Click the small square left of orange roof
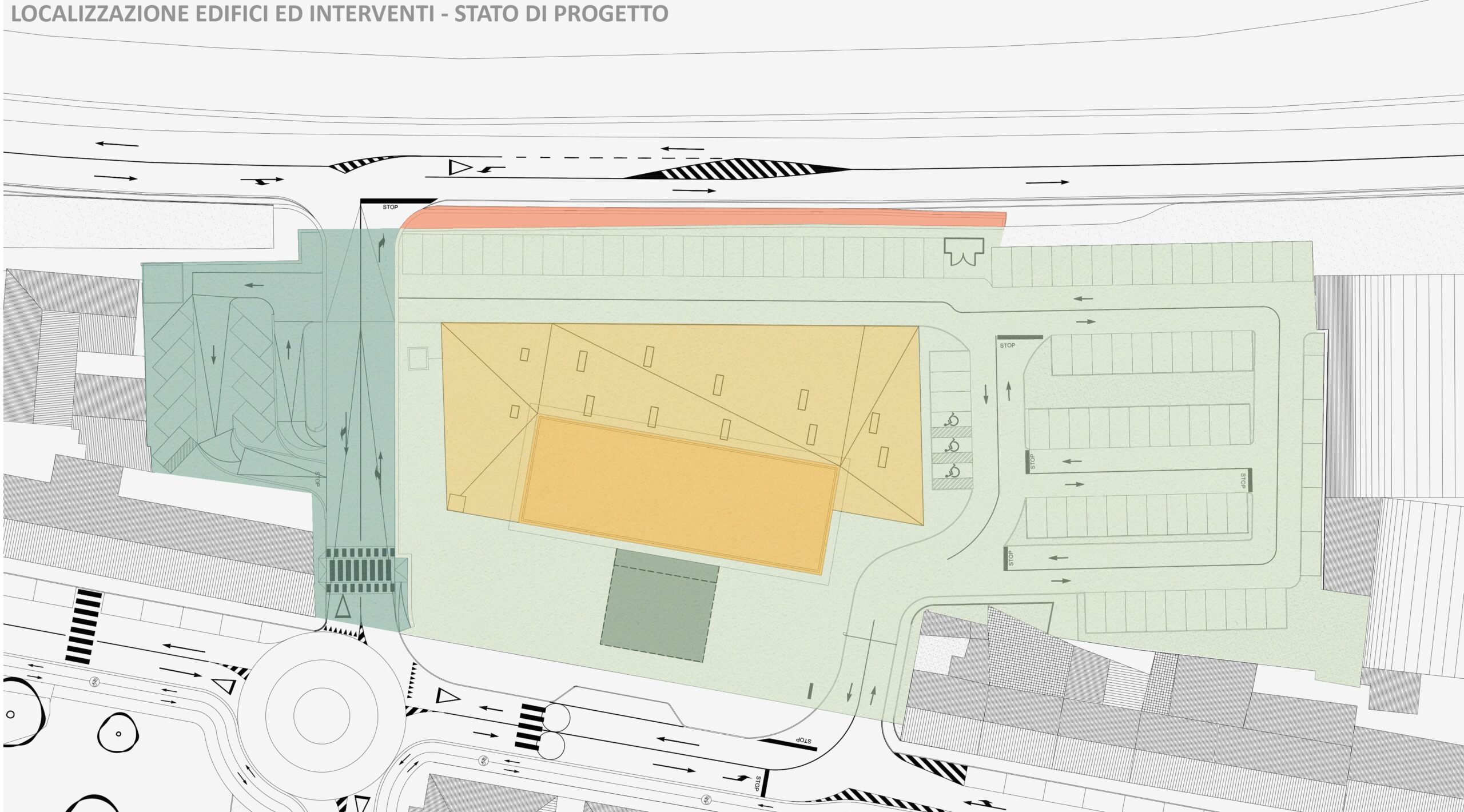 (x=417, y=358)
